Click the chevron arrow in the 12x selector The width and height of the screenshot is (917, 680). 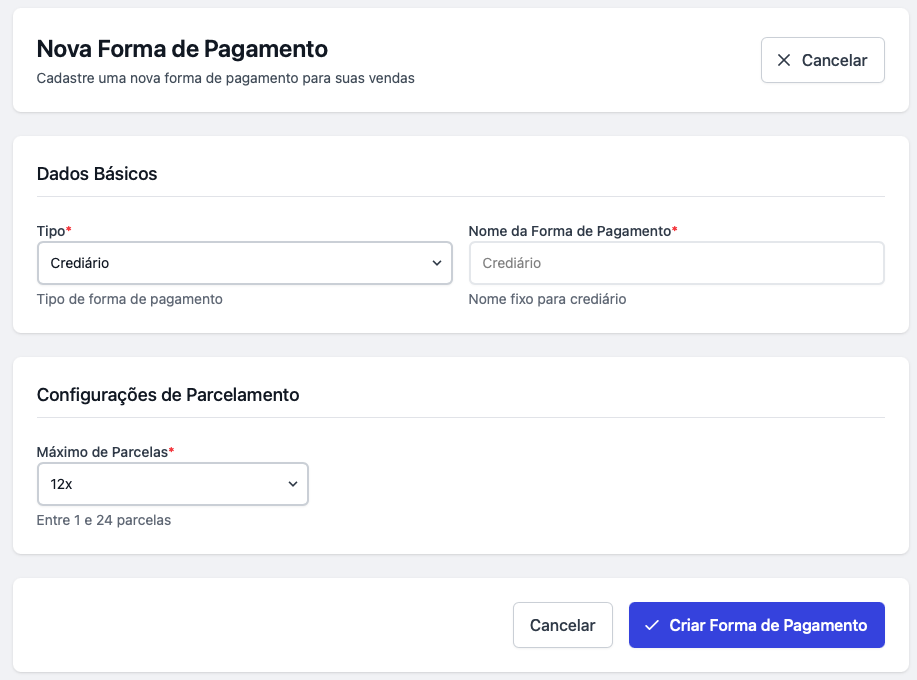[x=293, y=484]
